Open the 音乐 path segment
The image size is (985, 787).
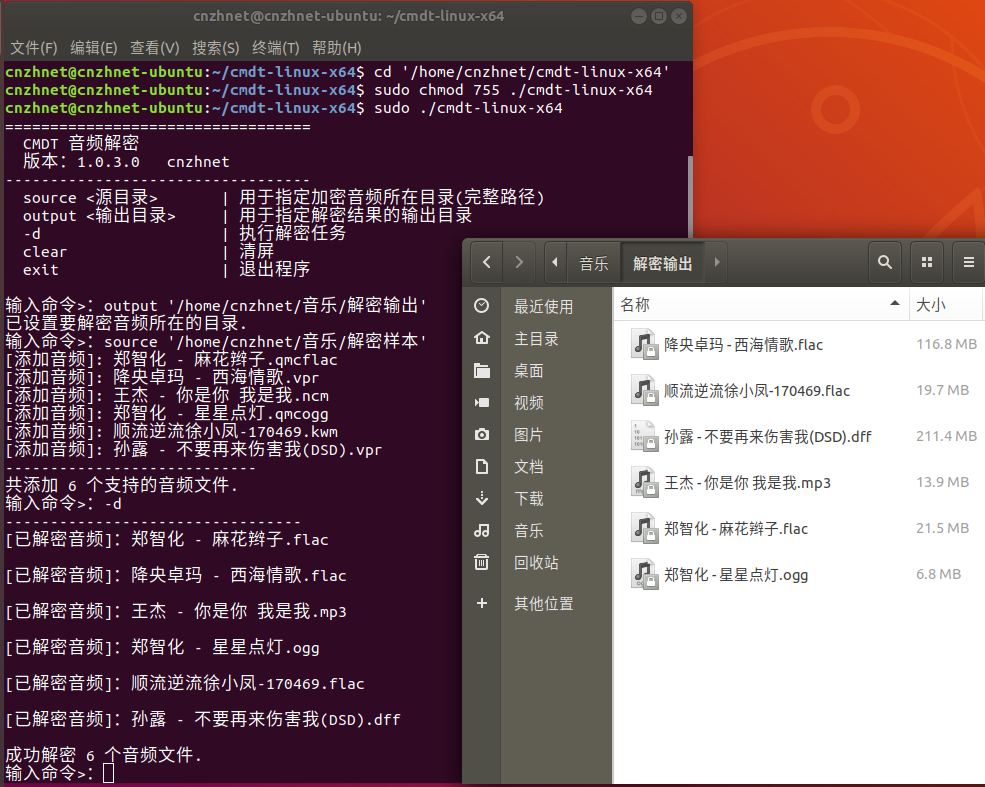pyautogui.click(x=594, y=263)
